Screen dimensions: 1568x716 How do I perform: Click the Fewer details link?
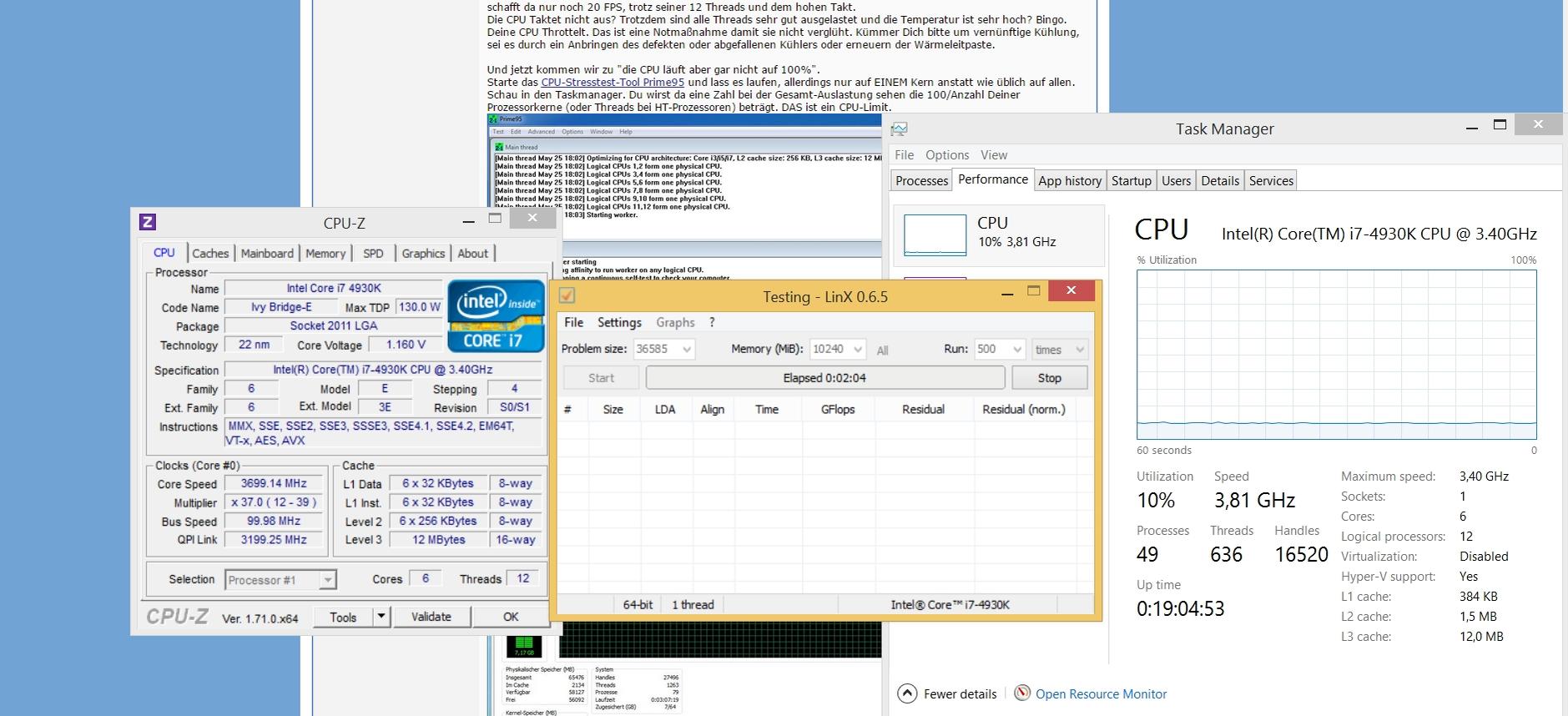click(960, 694)
